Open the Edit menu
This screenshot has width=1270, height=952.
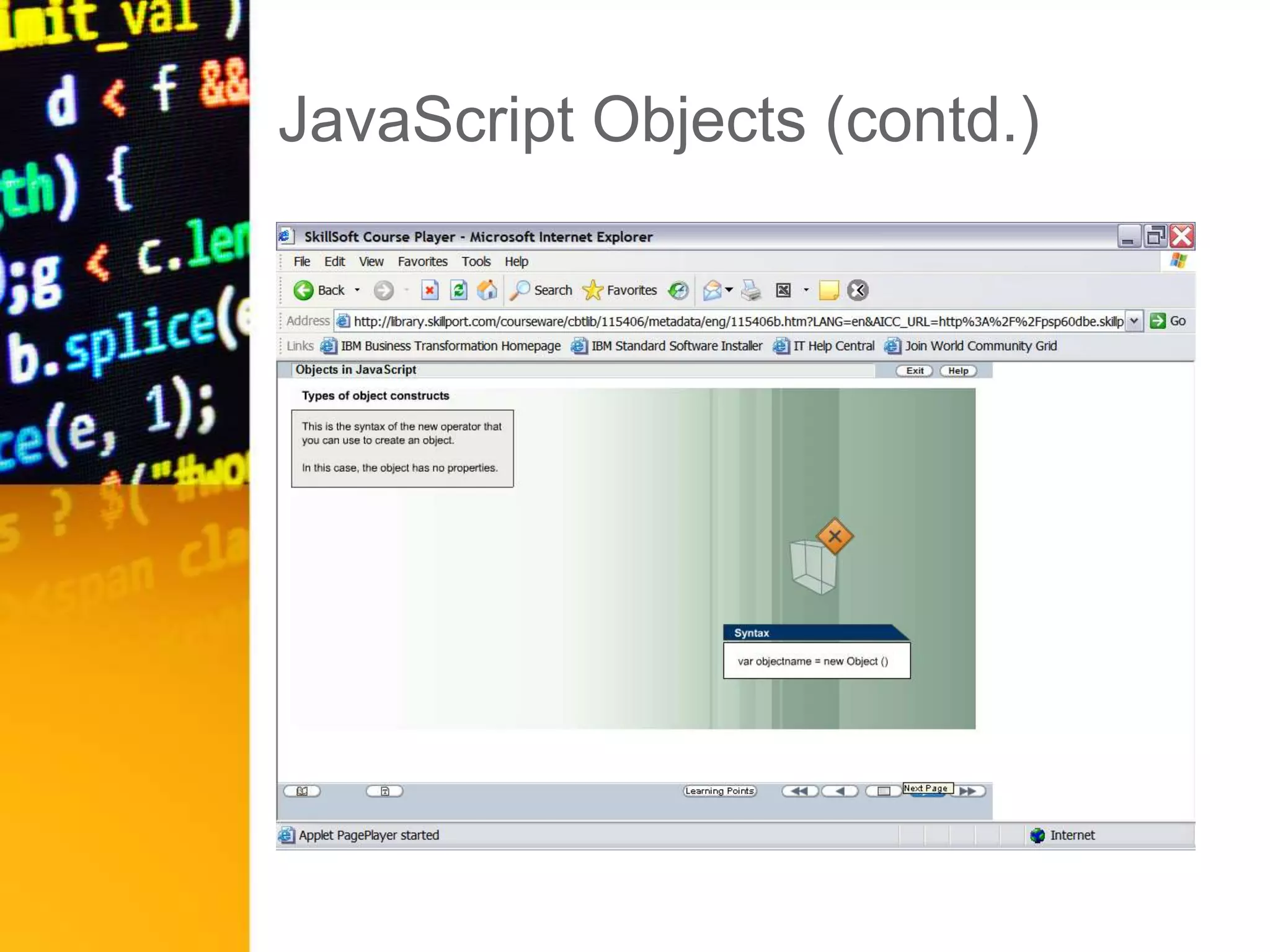coord(335,262)
